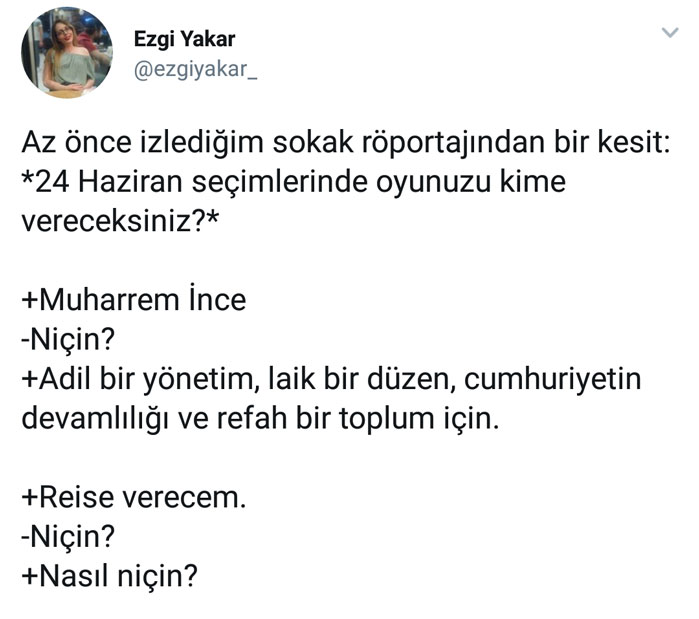This screenshot has width=699, height=619.
Task: Open Ezgi Yakar's profile picture
Action: tap(67, 53)
